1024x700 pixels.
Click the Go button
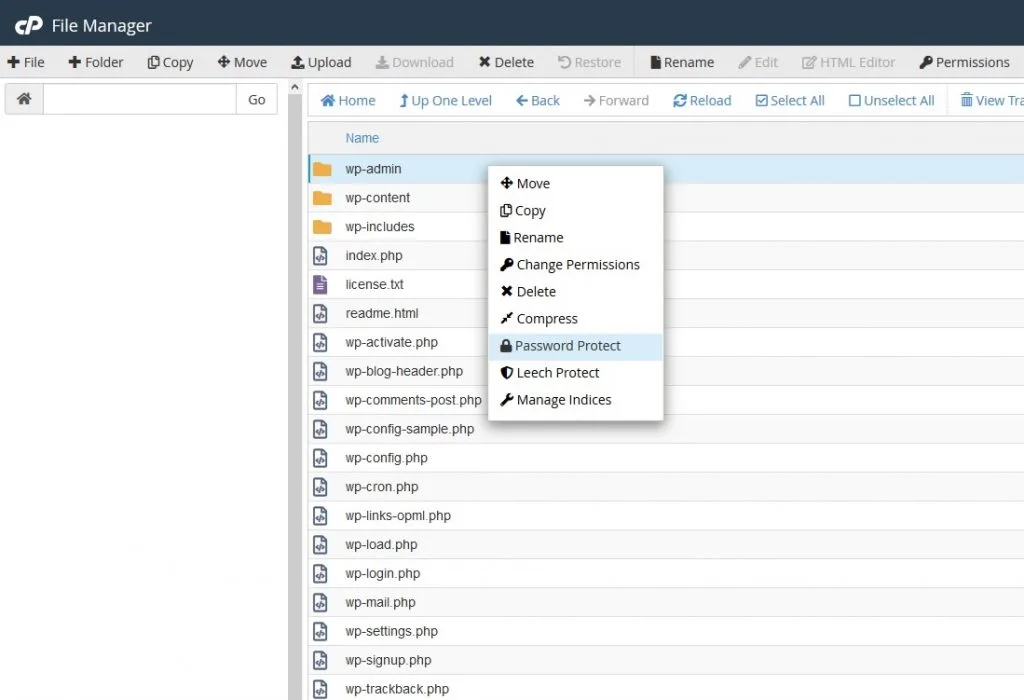pos(257,99)
